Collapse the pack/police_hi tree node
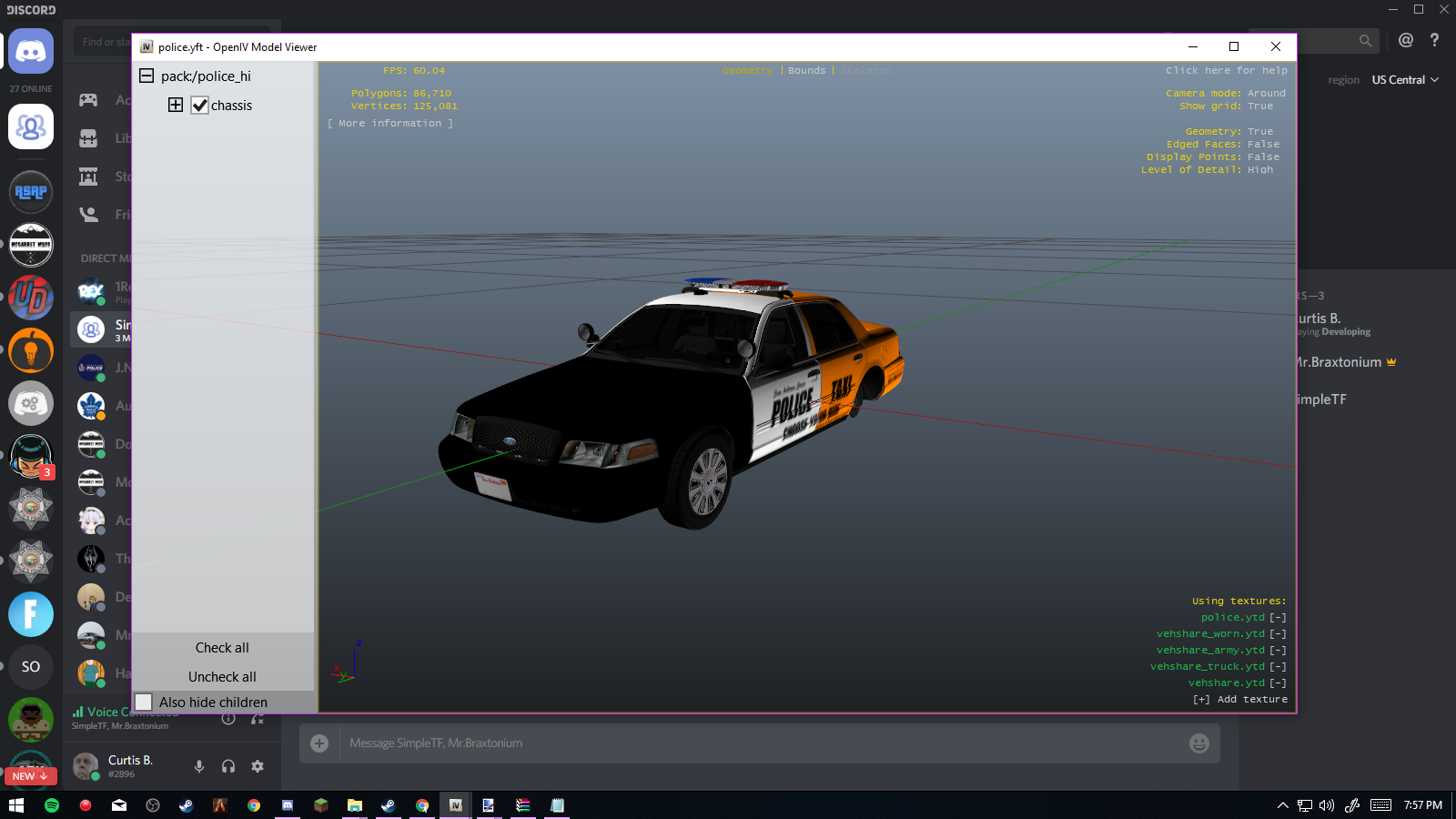 pos(147,76)
